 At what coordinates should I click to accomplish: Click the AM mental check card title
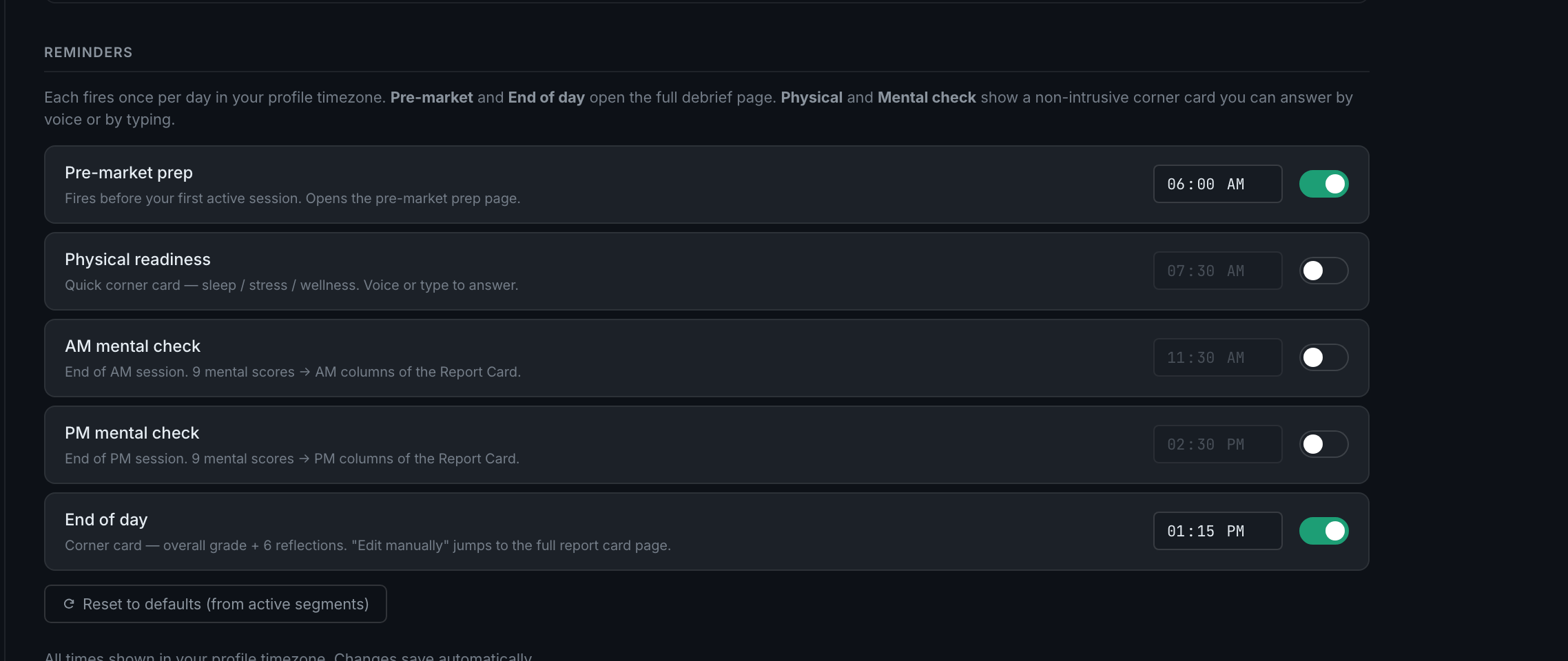132,346
